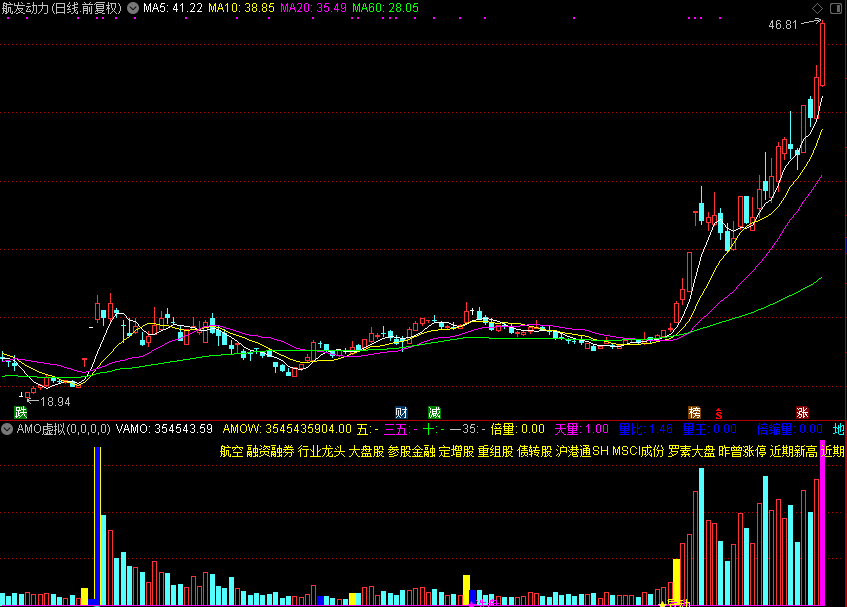
Task: Select the 定增股 tag
Action: (456, 451)
